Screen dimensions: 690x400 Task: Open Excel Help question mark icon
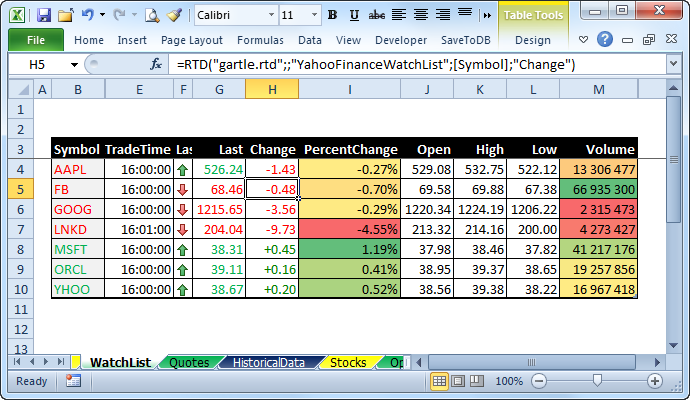605,40
